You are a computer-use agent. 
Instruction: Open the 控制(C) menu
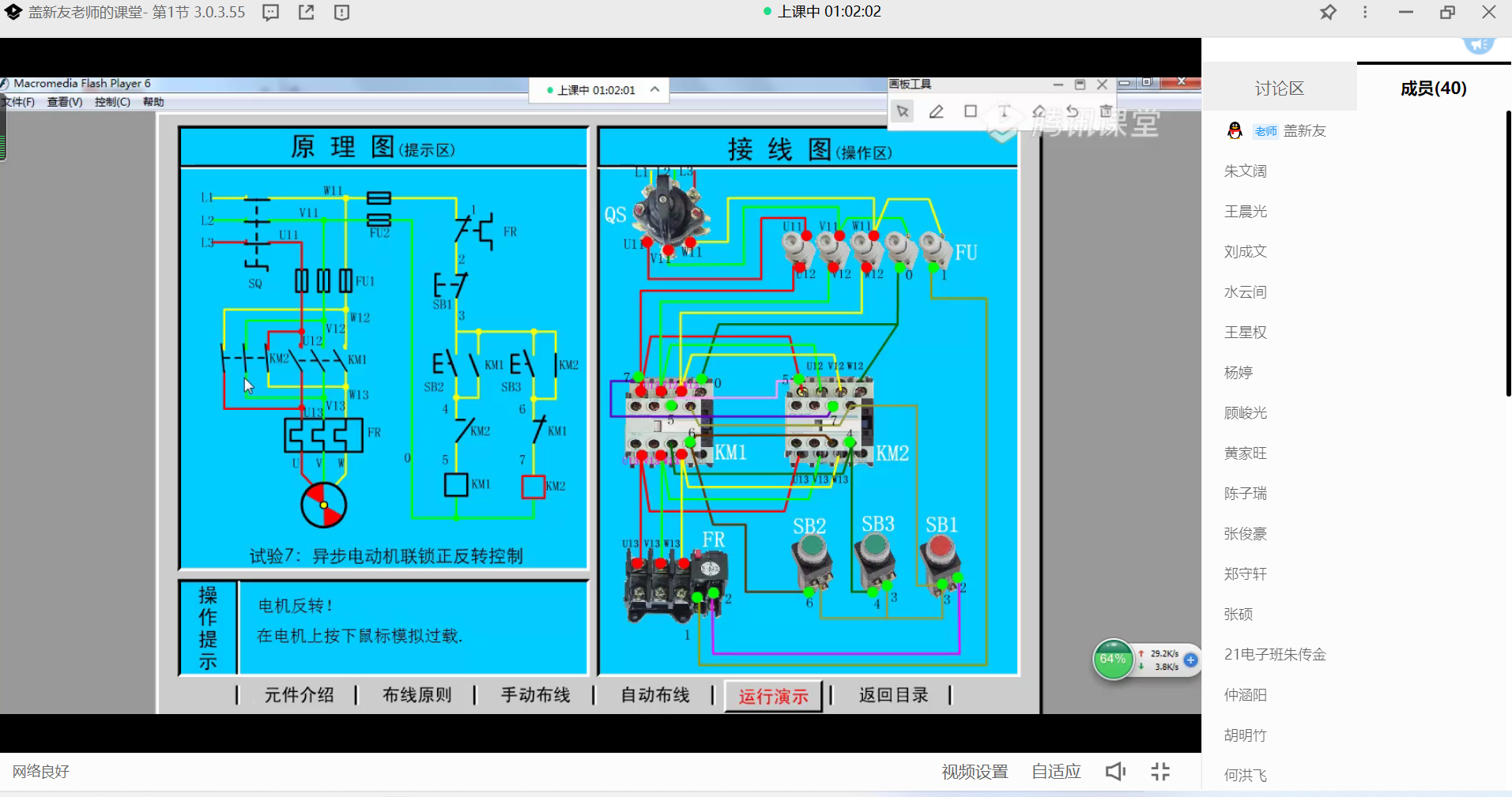click(x=112, y=102)
